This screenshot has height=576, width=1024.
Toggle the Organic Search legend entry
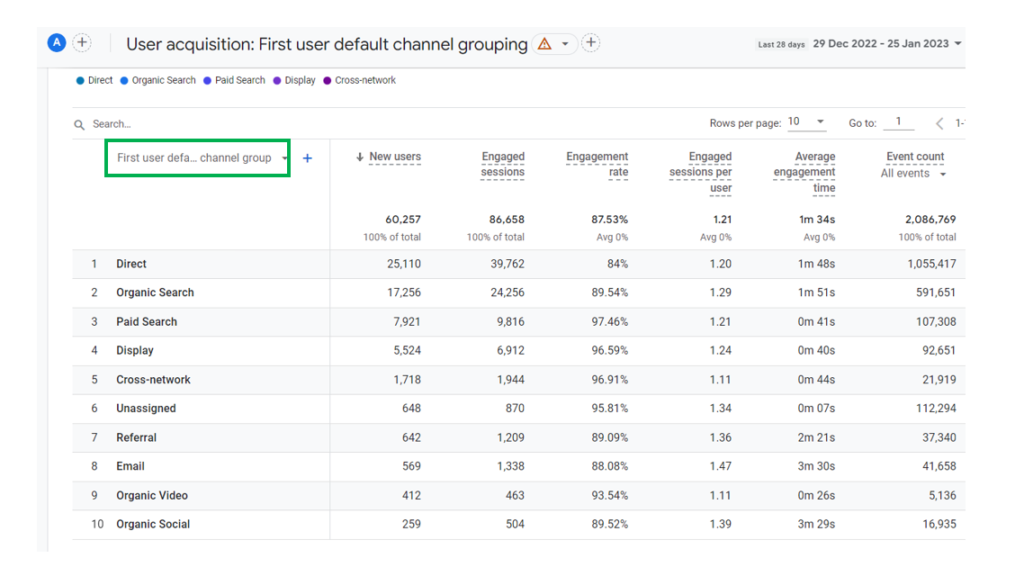(x=158, y=80)
